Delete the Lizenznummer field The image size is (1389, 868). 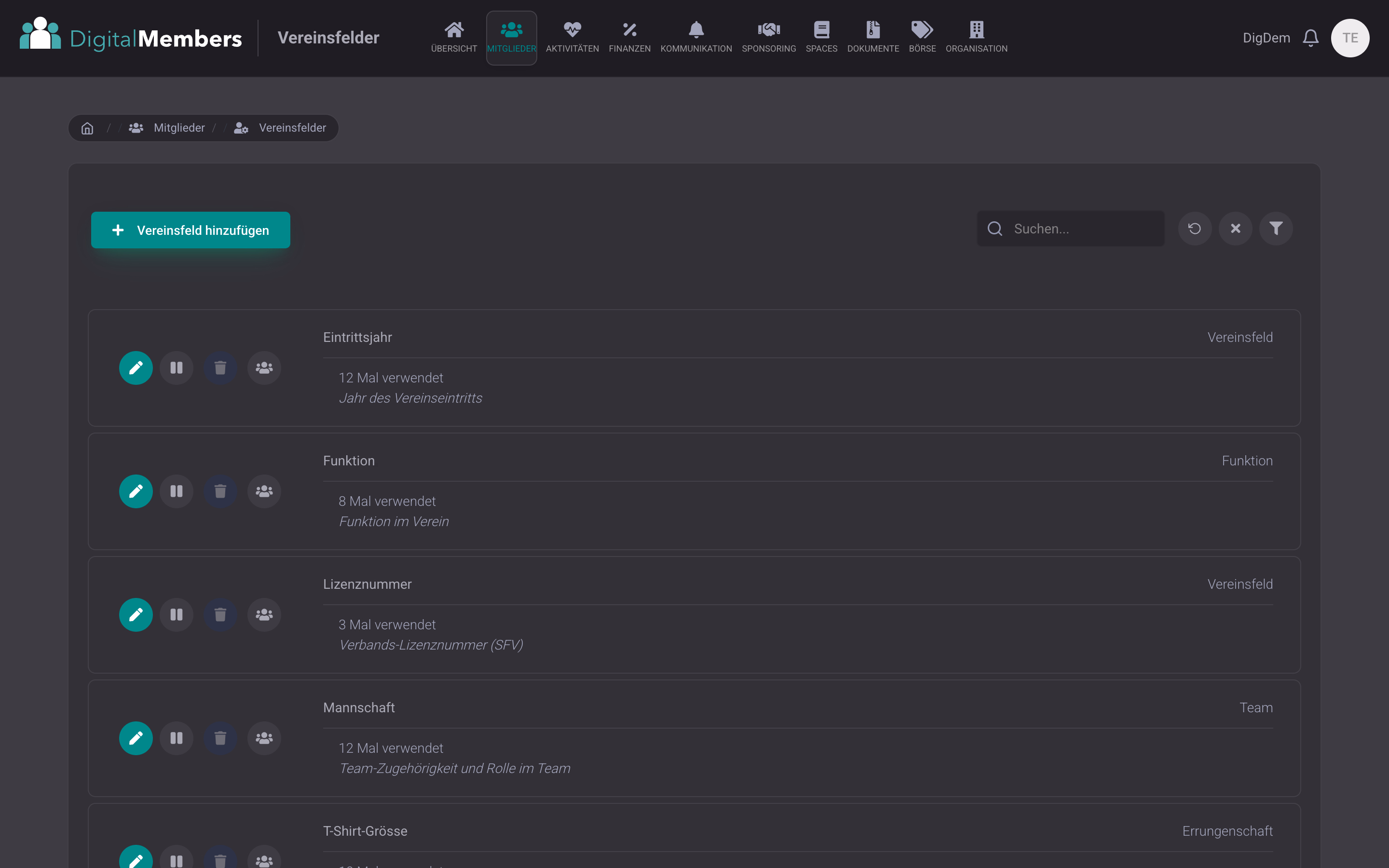pos(220,615)
